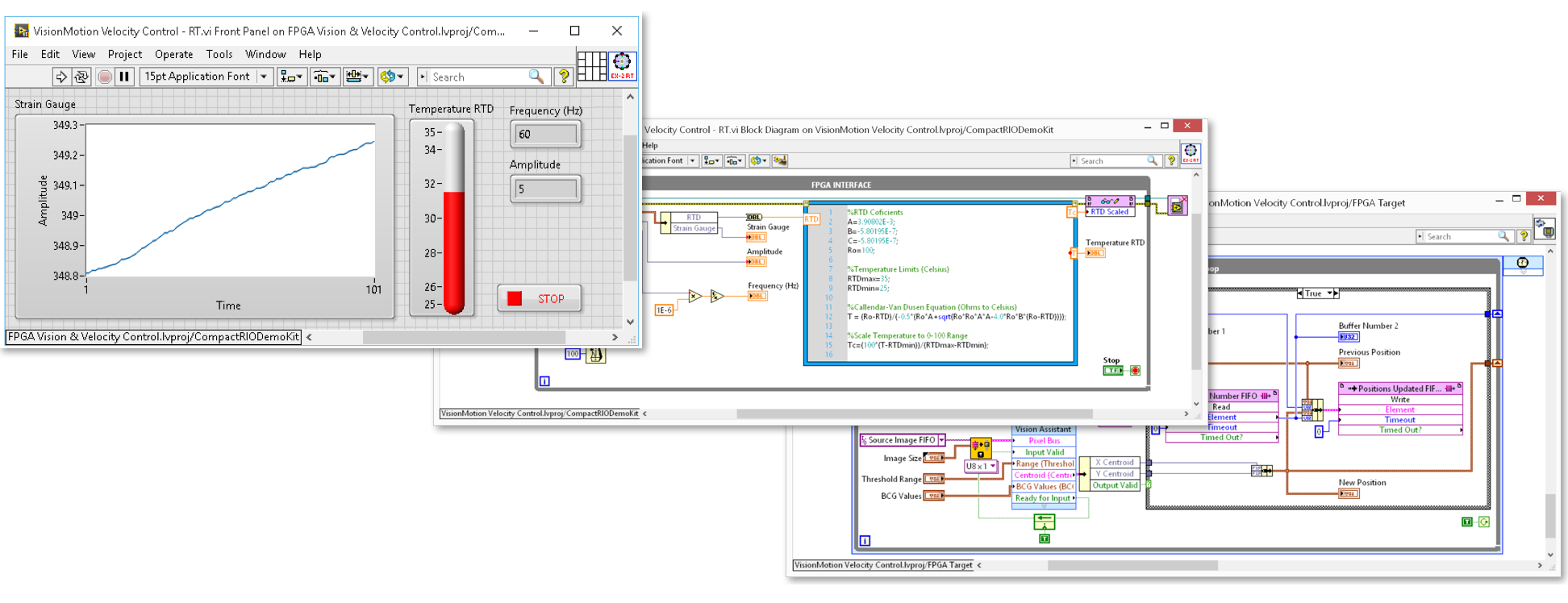The height and width of the screenshot is (603, 1568).
Task: Open the font dropdown in Block Diagram toolbar
Action: click(x=669, y=160)
